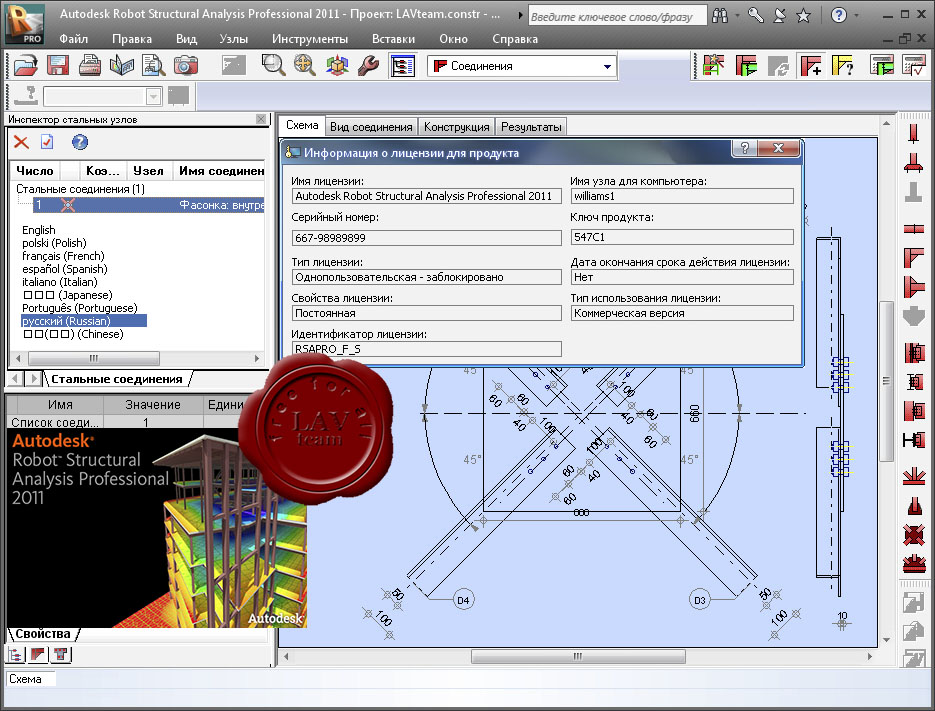
Task: Click the Имя соединен column header
Action: [219, 171]
